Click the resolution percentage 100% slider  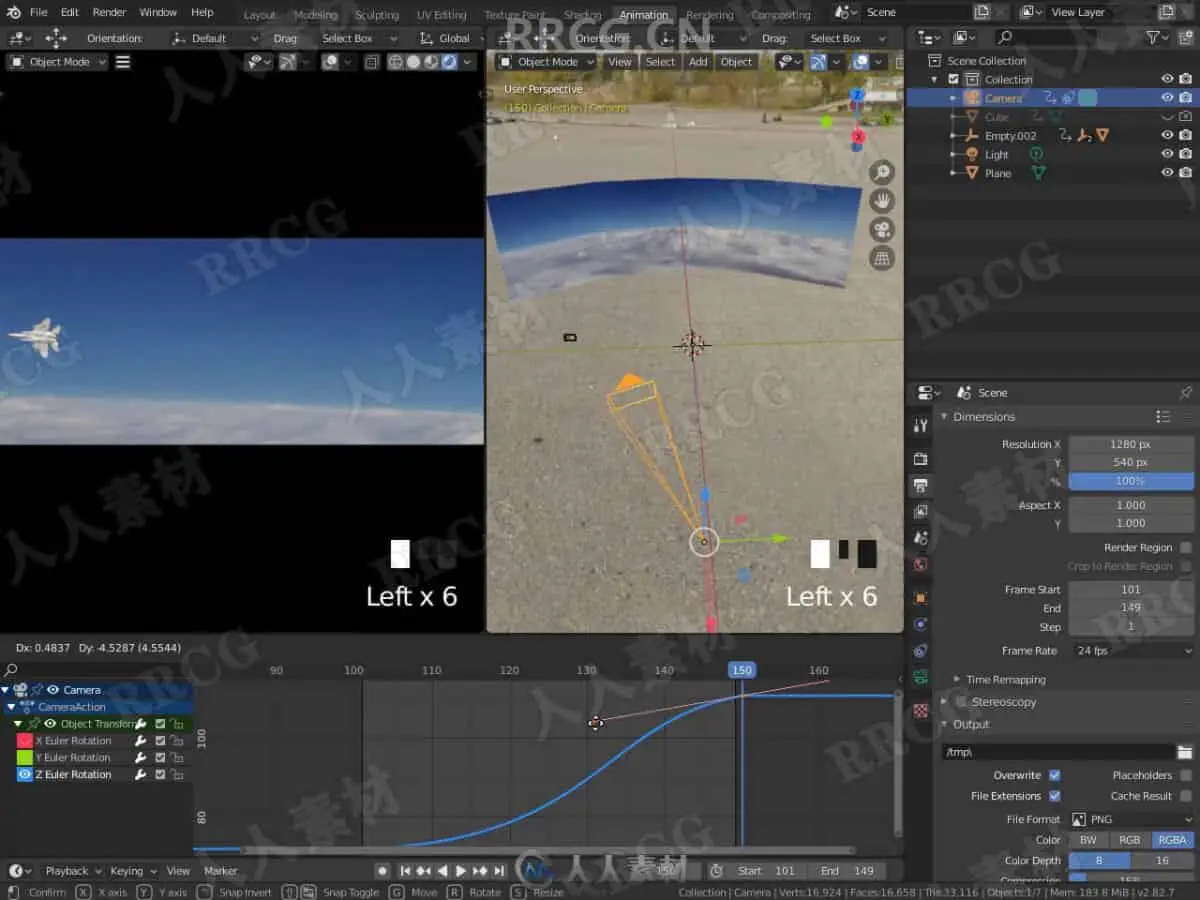pos(1131,481)
